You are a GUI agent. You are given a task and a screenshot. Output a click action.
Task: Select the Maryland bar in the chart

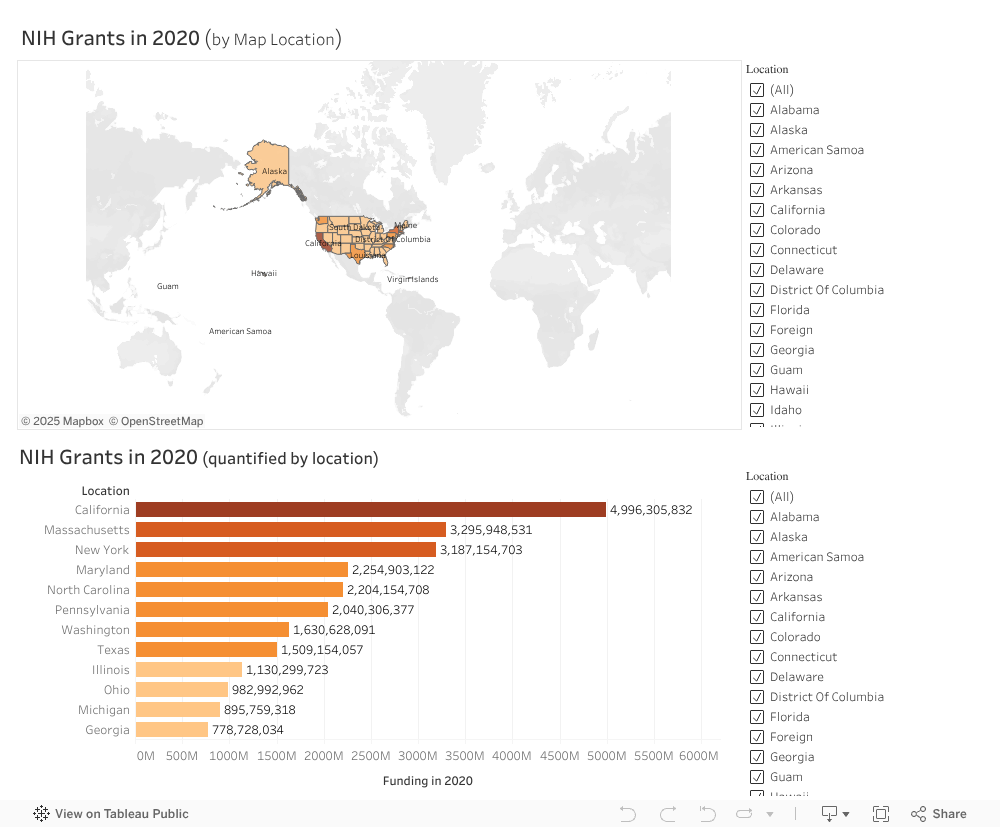242,569
